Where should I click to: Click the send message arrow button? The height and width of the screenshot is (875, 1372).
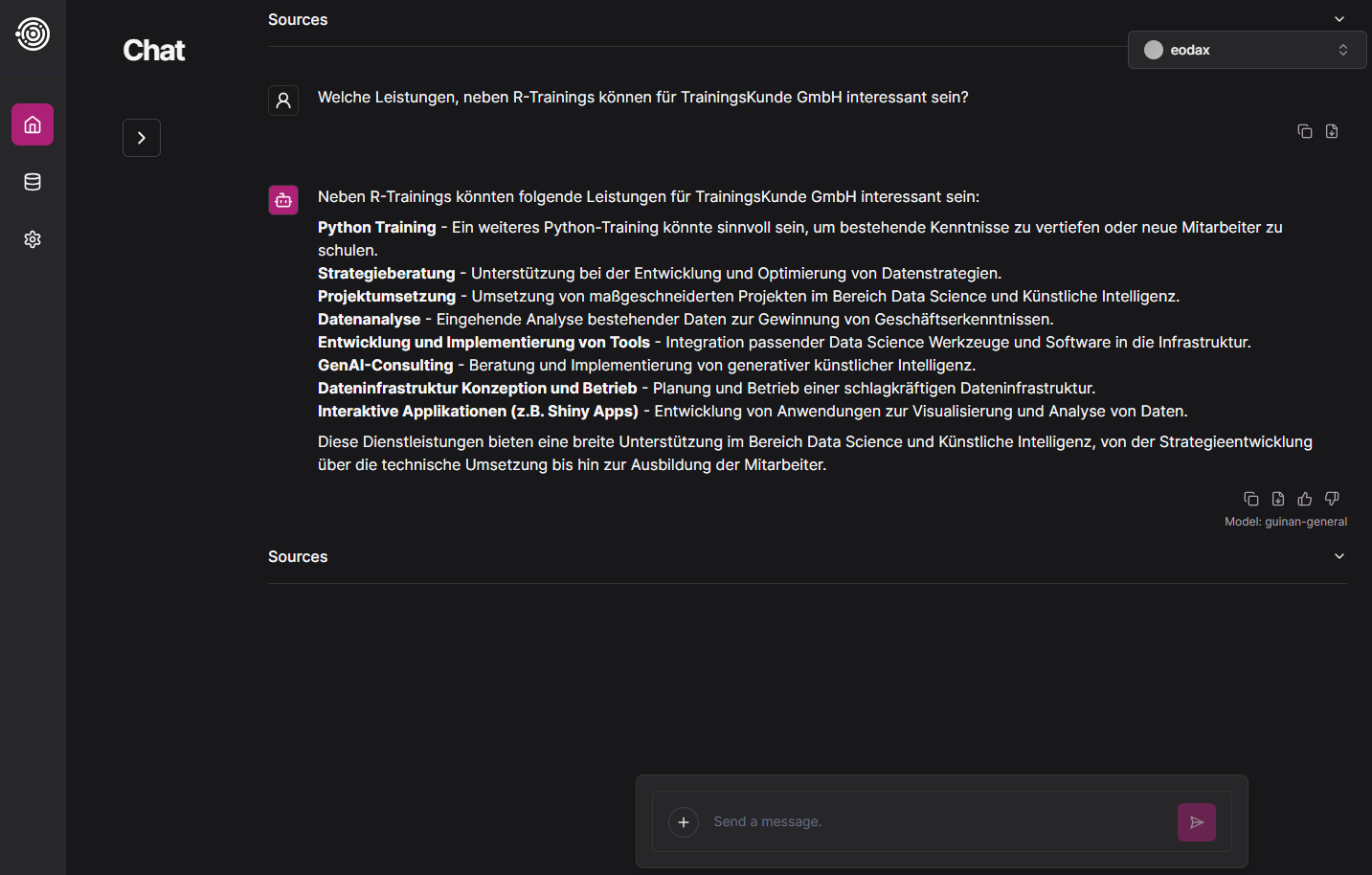1197,822
